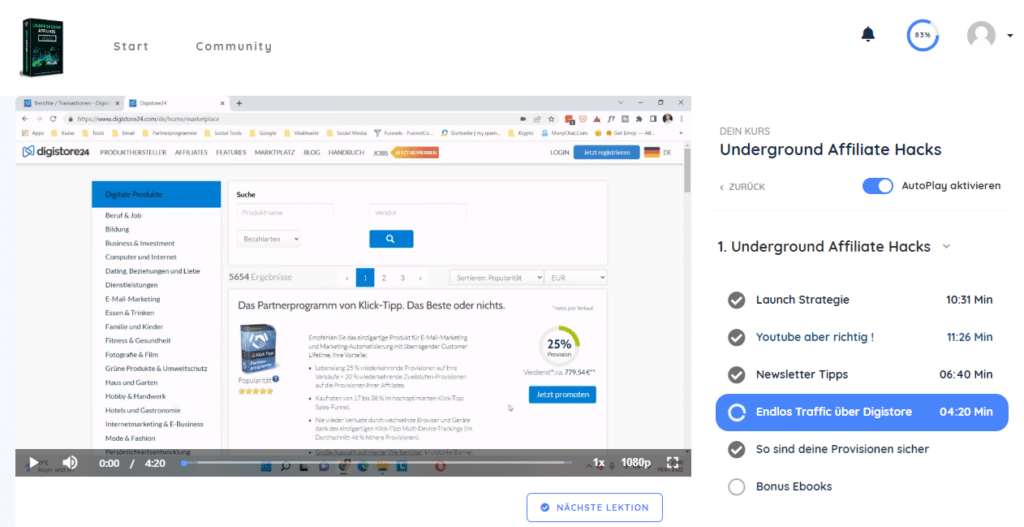The image size is (1024, 527).
Task: Go to results page 2
Action: [384, 278]
